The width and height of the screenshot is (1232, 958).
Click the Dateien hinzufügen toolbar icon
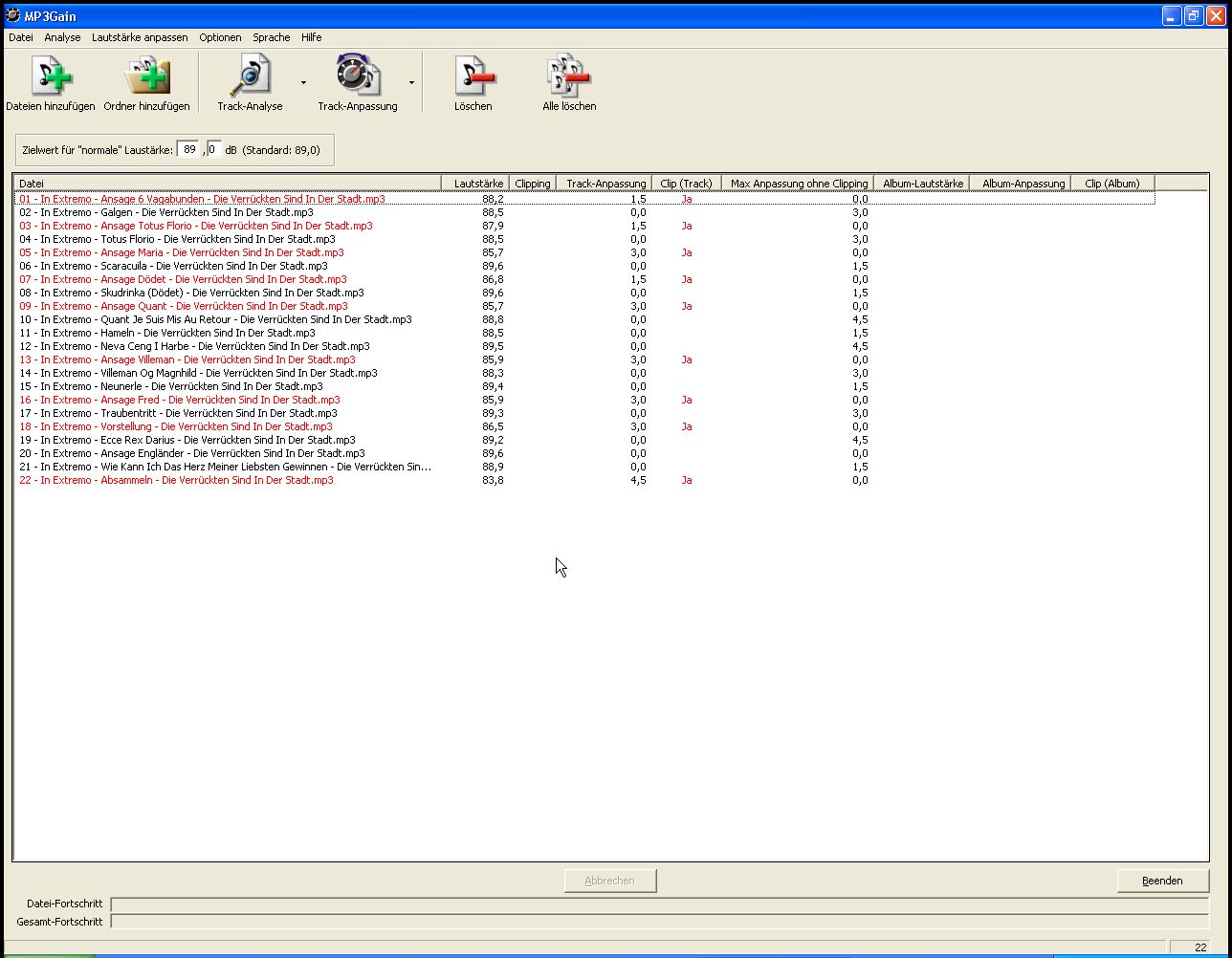(51, 76)
